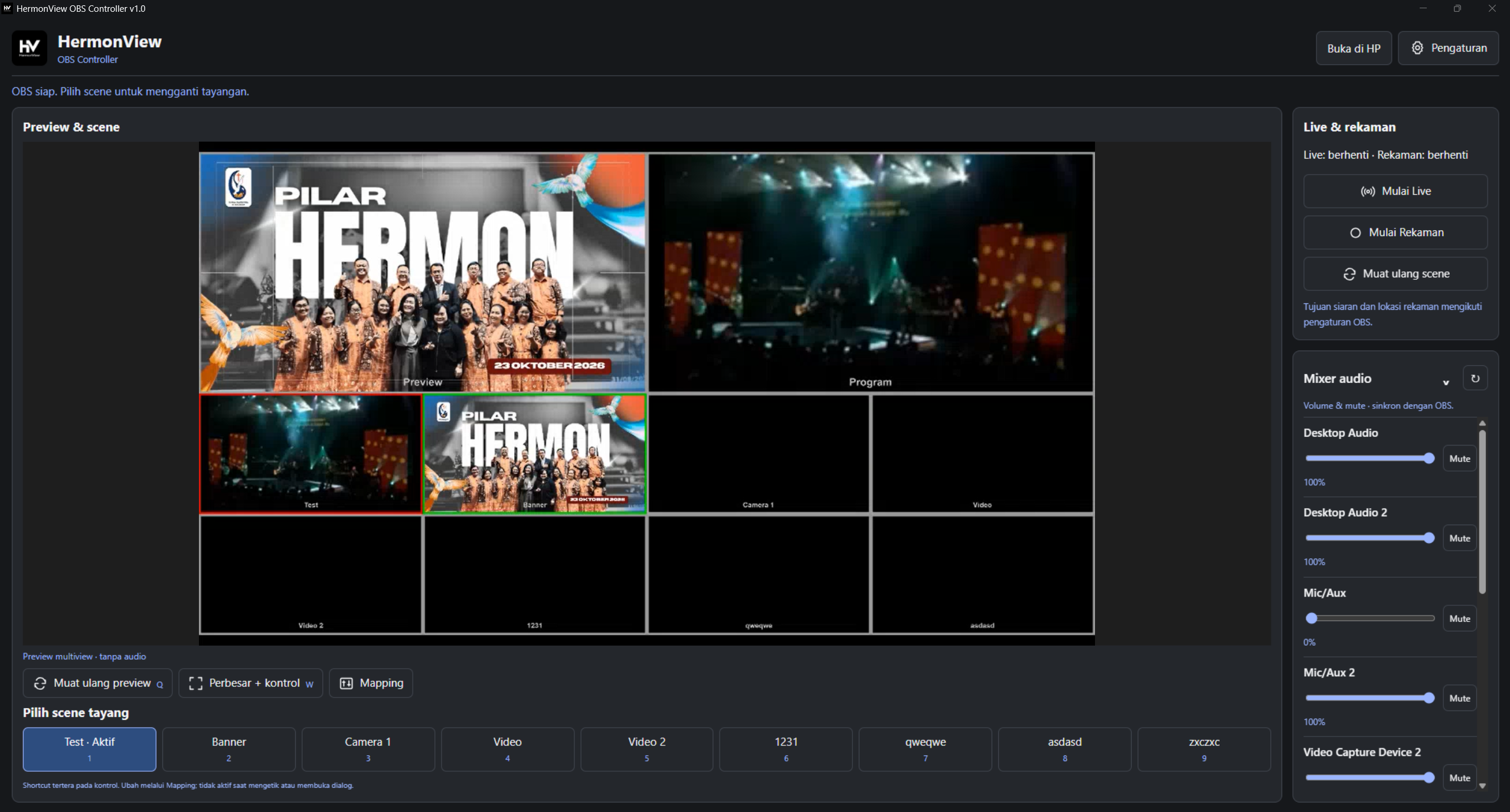Switch to the Banner scene
Image resolution: width=1510 pixels, height=812 pixels.
click(x=229, y=749)
